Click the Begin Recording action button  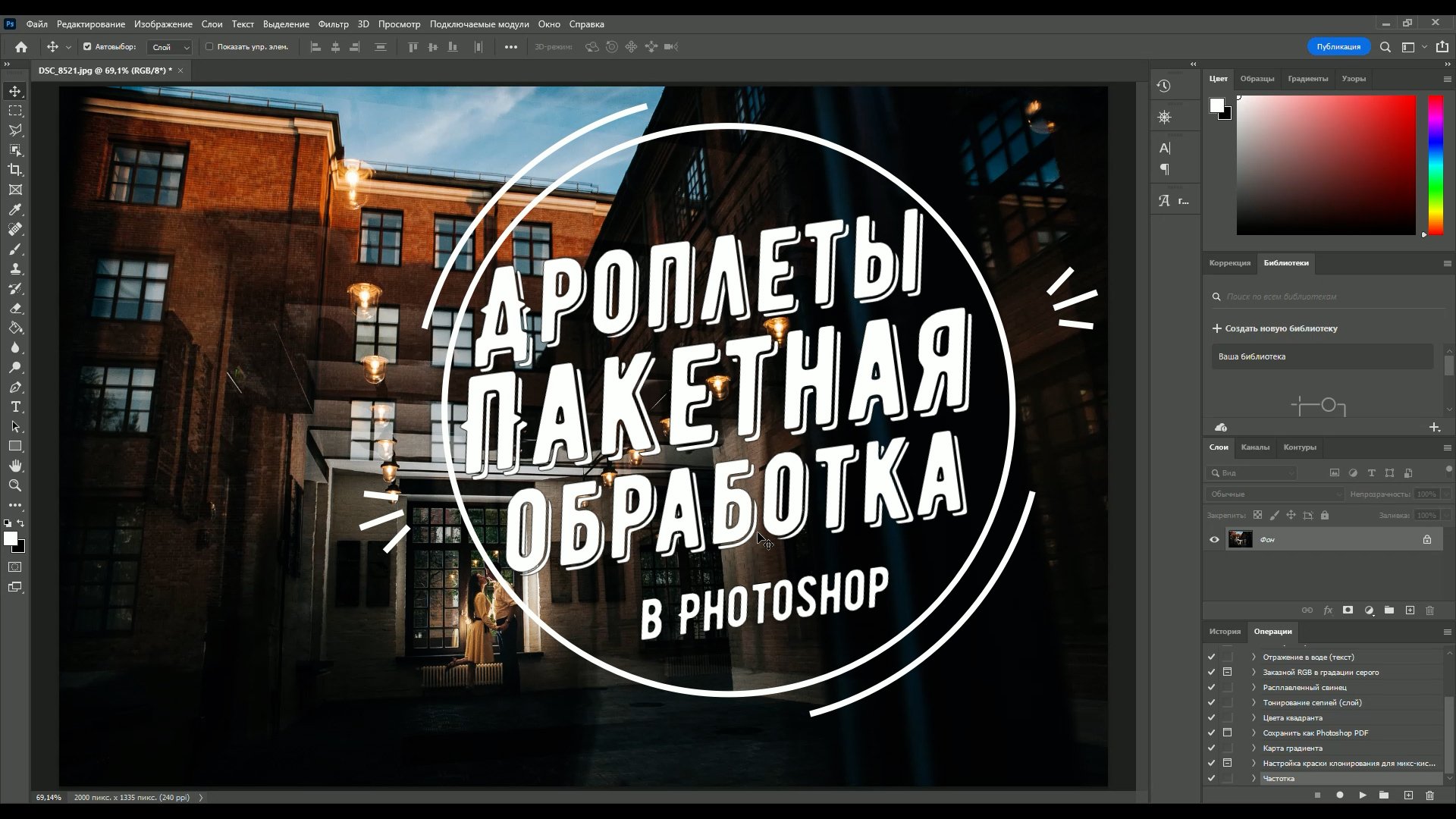pos(1340,795)
